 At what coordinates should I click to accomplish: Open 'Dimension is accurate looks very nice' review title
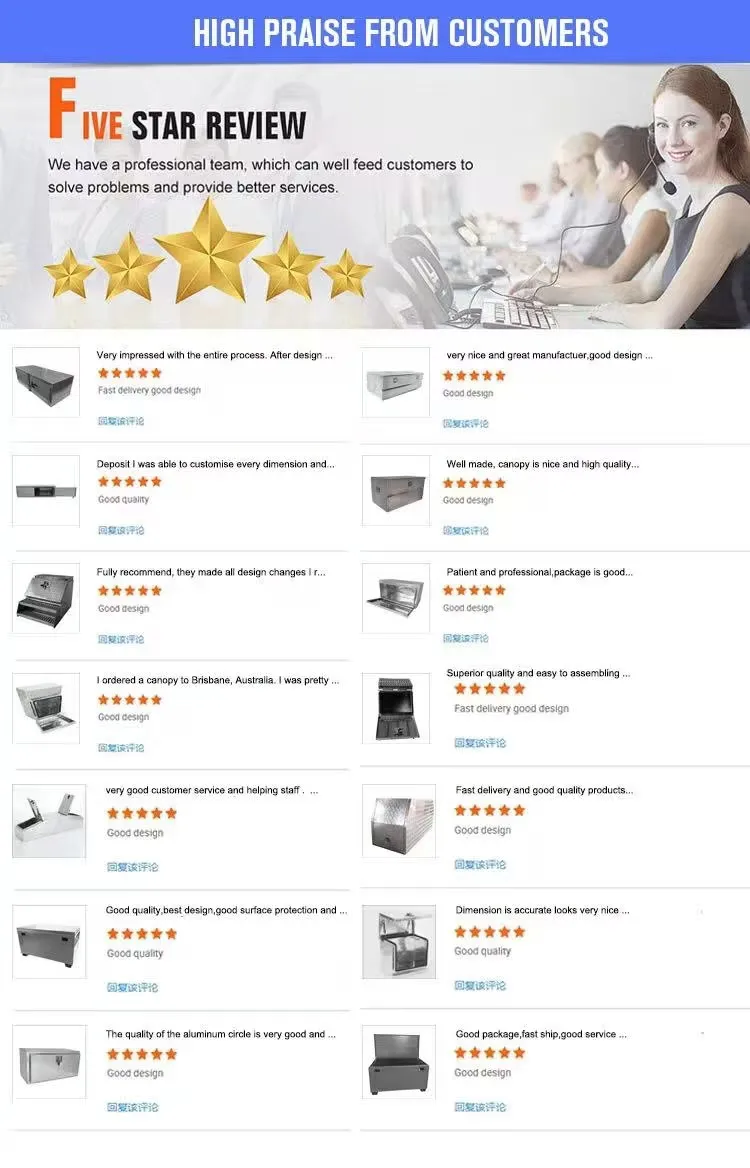pyautogui.click(x=542, y=910)
